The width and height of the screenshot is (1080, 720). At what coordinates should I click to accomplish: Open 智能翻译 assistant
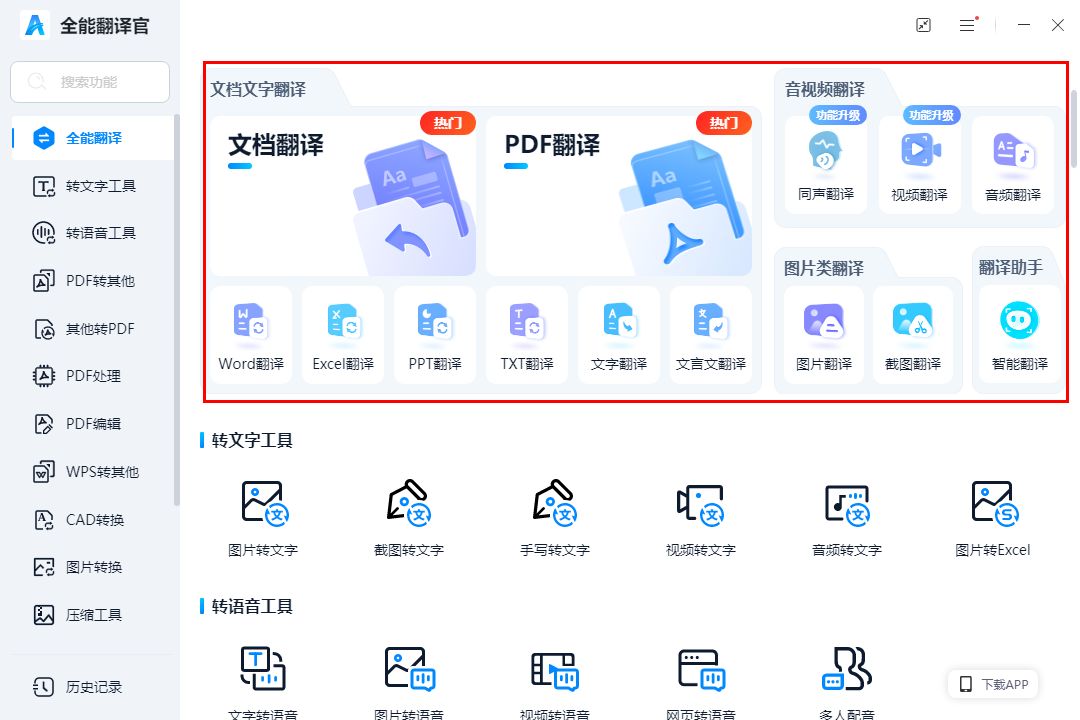coord(1019,335)
